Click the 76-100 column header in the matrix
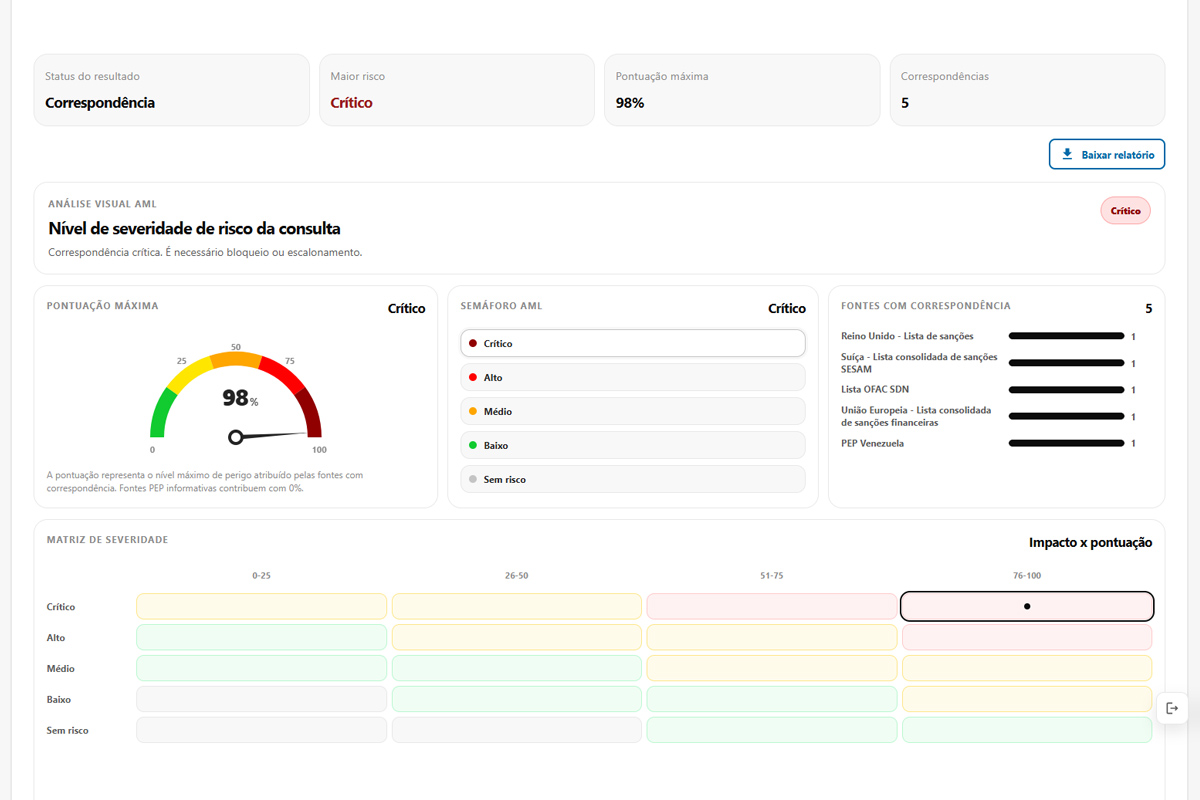 coord(1027,576)
